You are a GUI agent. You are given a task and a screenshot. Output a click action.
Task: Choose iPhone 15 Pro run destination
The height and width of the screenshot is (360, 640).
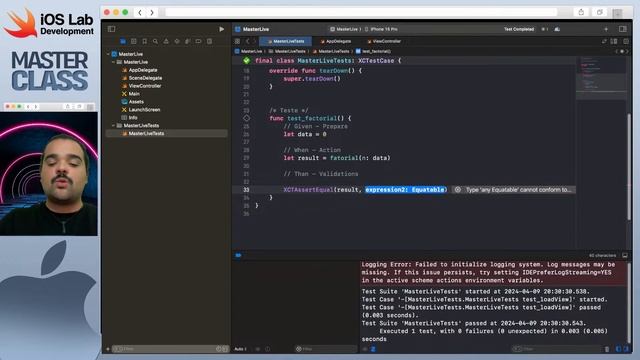(x=381, y=29)
